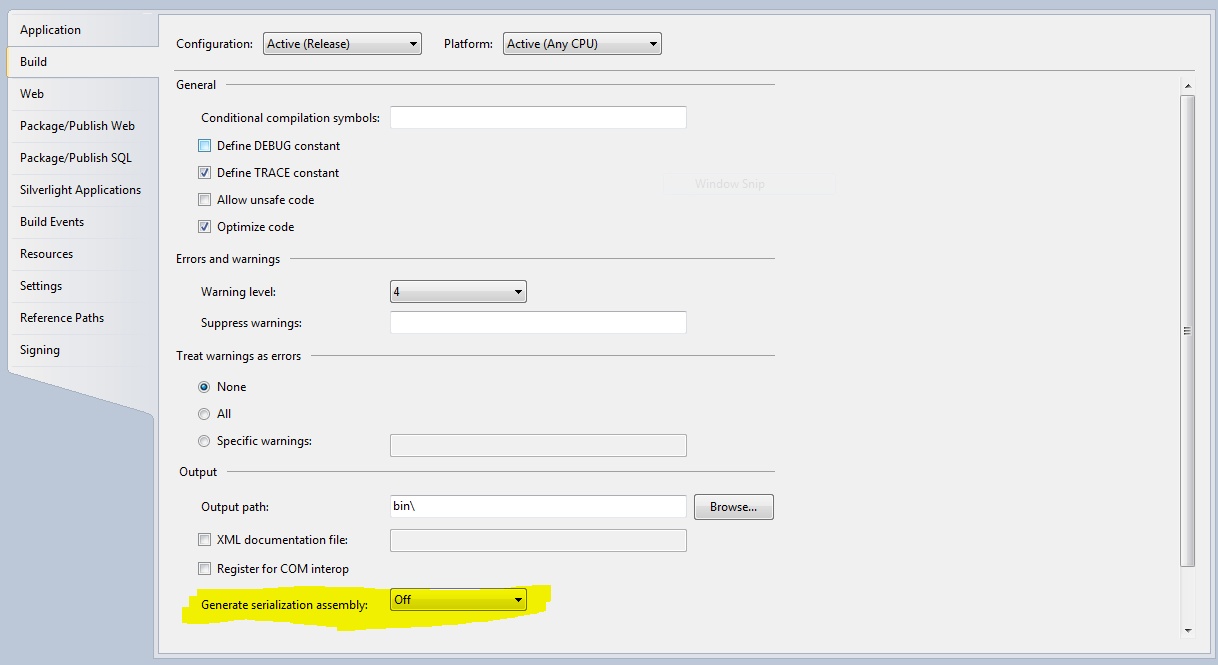Open the Build Events tab
This screenshot has width=1218, height=665.
[82, 222]
